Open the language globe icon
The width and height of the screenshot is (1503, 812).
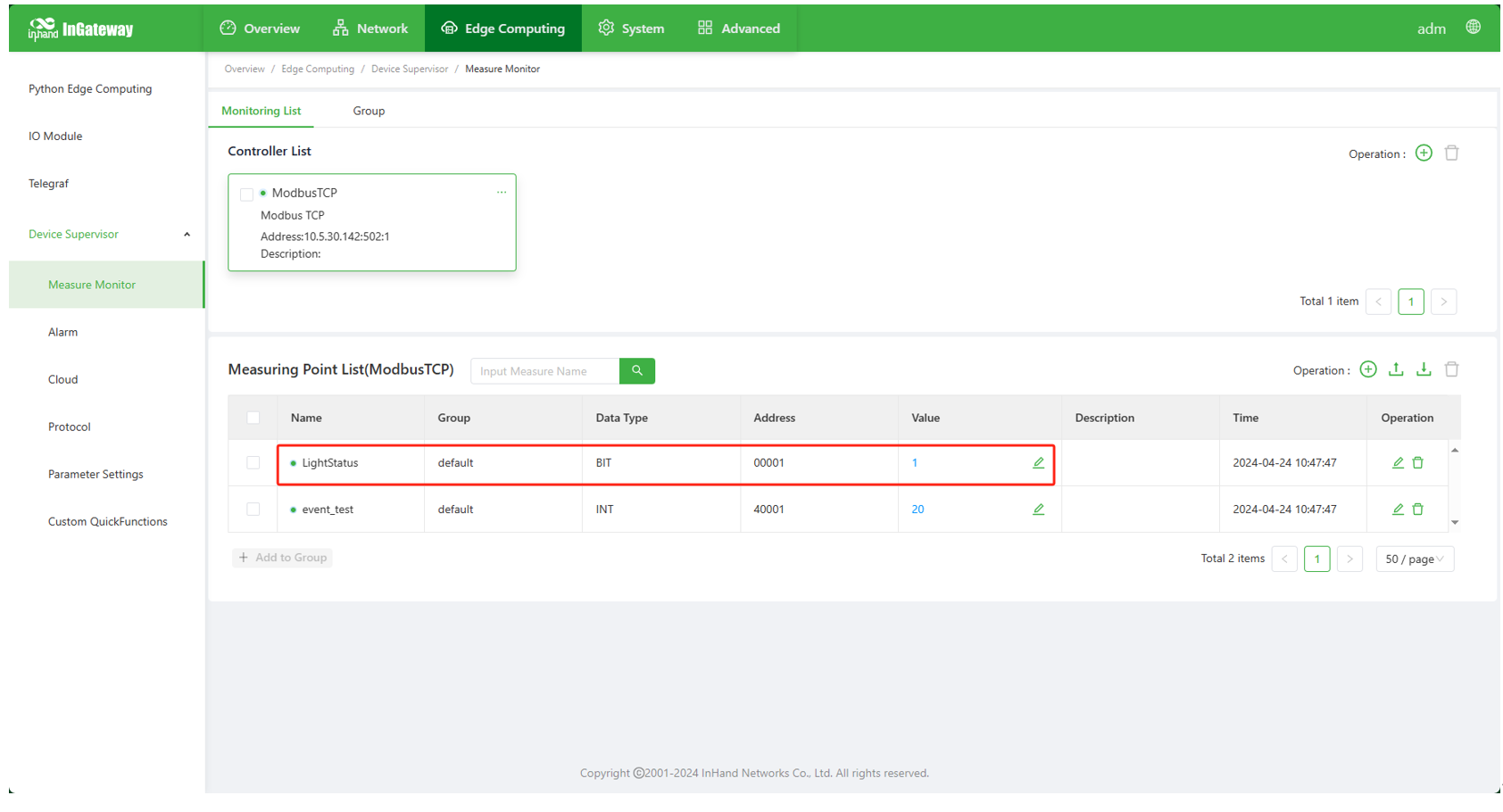click(1473, 28)
